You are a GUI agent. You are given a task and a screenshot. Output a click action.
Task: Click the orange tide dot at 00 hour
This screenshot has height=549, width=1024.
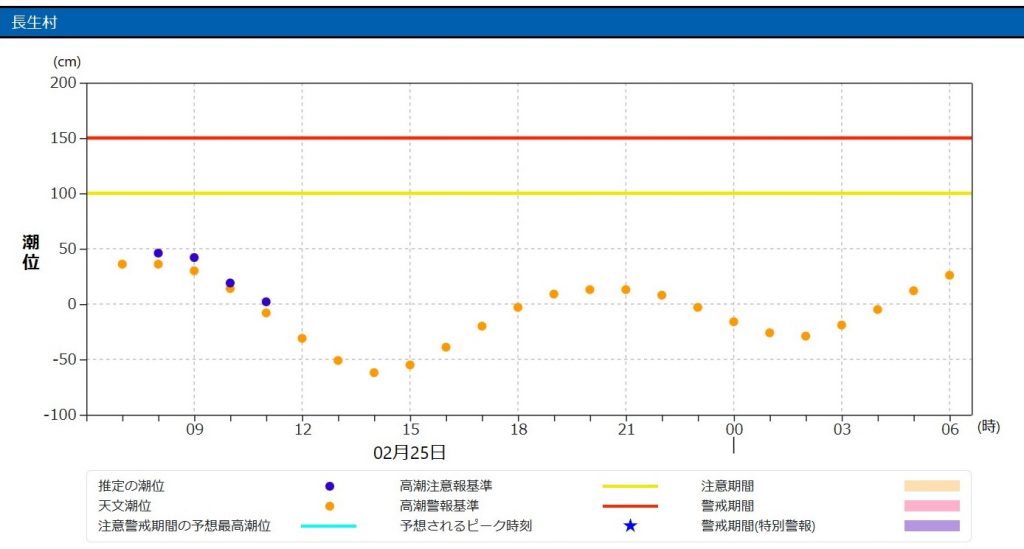tap(733, 322)
